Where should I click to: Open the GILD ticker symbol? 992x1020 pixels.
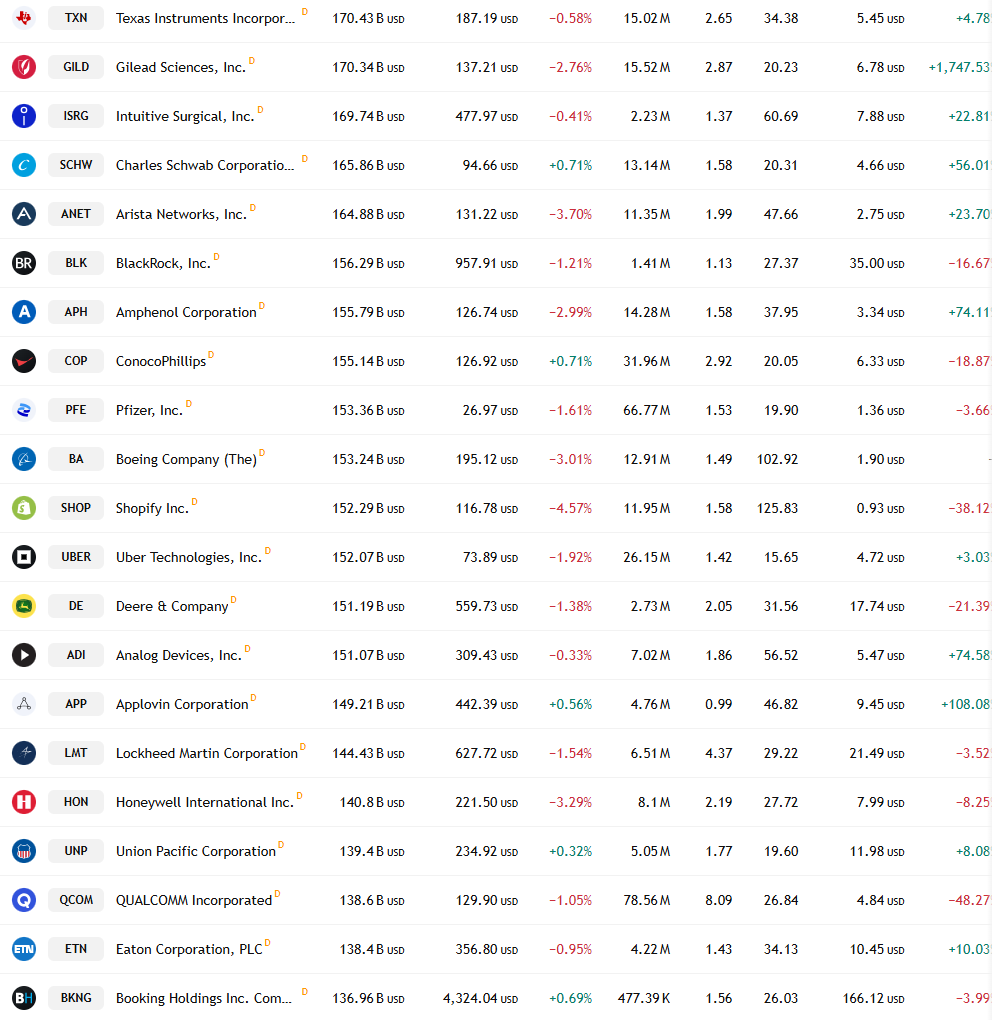tap(76, 67)
